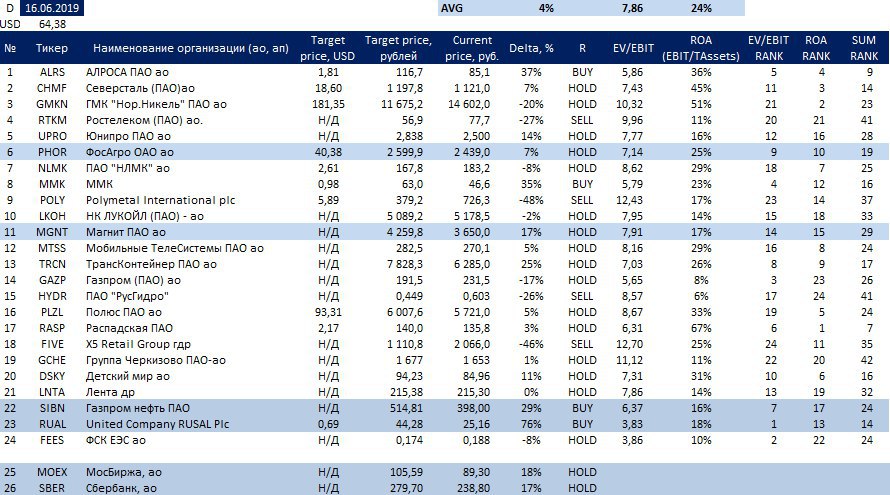Click FIVE current price 2 066,0
The width and height of the screenshot is (890, 495).
coord(472,344)
